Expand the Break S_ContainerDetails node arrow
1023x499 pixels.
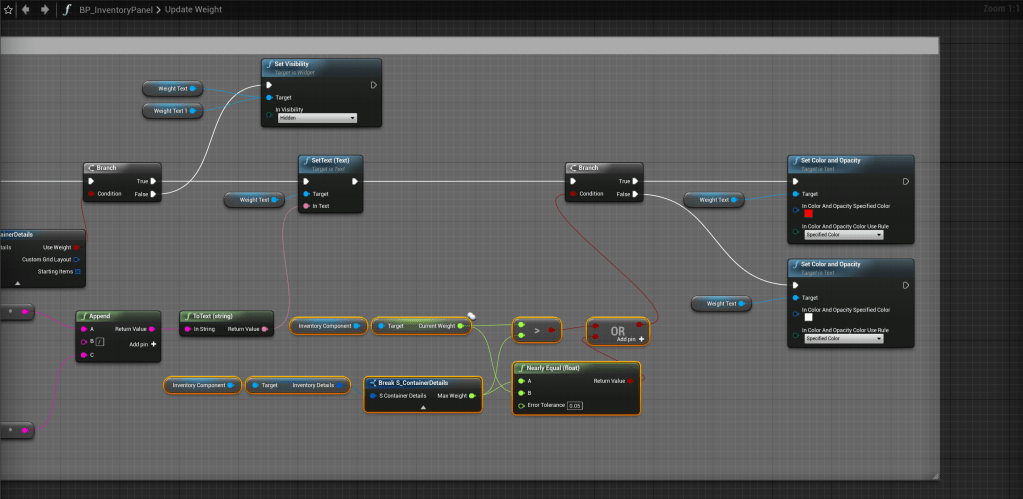(x=423, y=408)
